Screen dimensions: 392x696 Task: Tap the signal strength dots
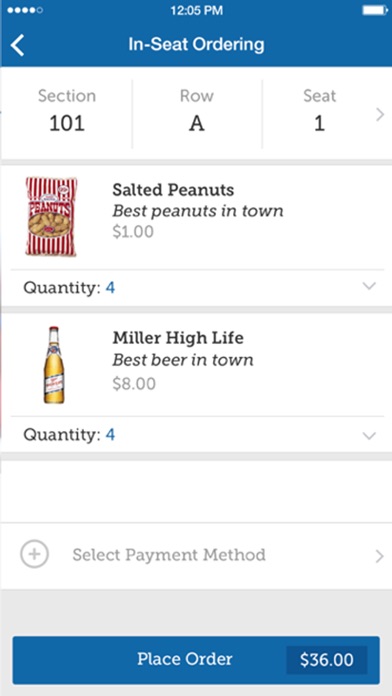tap(25, 10)
